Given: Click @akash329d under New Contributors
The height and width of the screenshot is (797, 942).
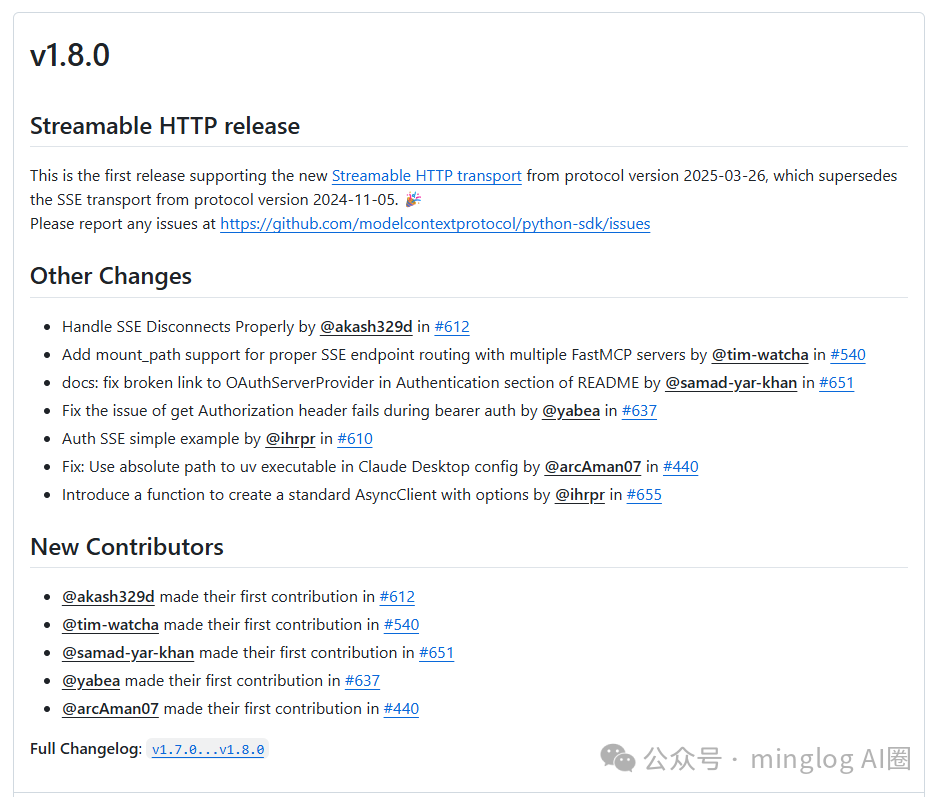Looking at the screenshot, I should (x=108, y=597).
